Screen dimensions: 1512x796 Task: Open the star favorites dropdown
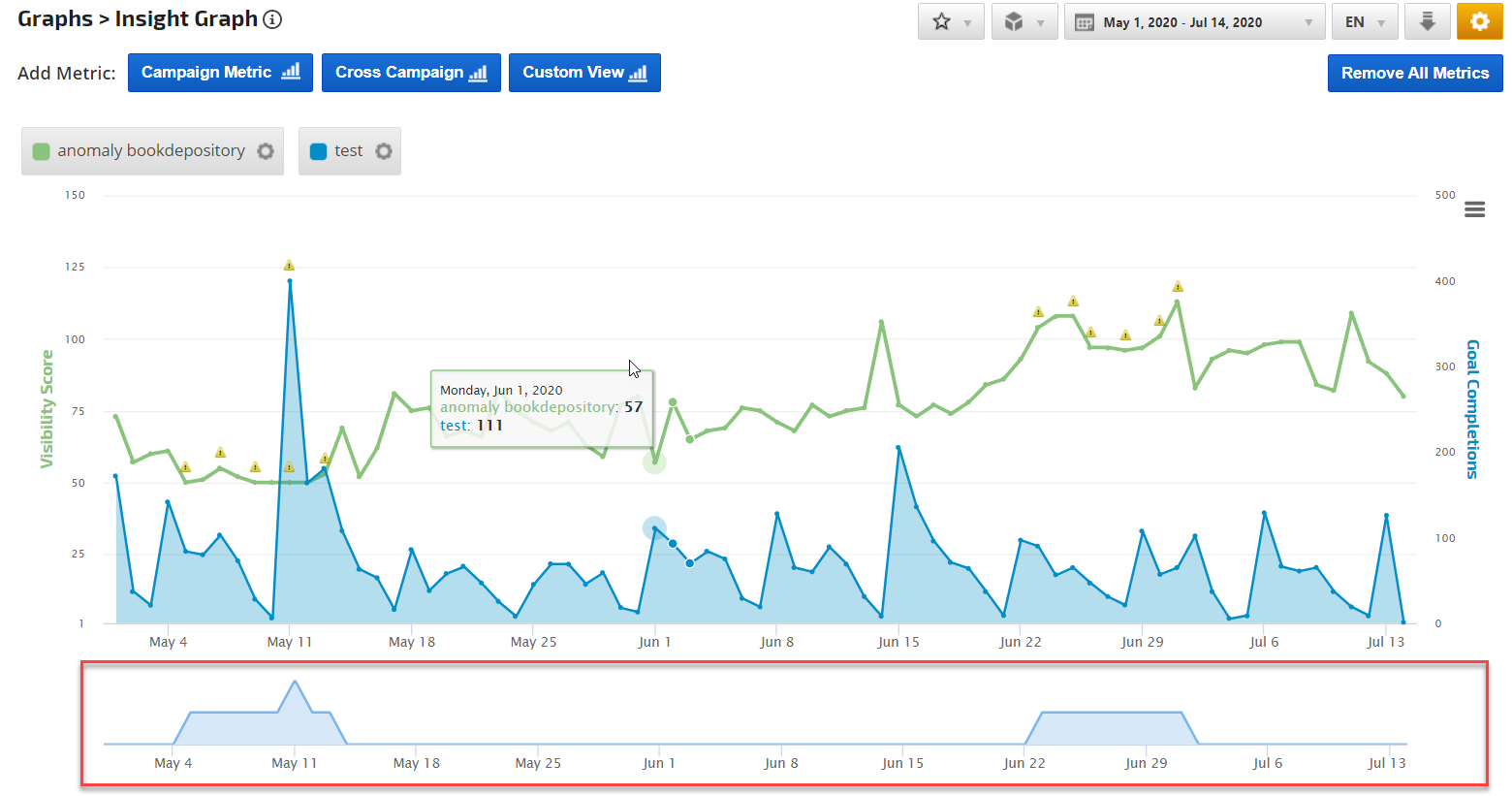coord(951,22)
